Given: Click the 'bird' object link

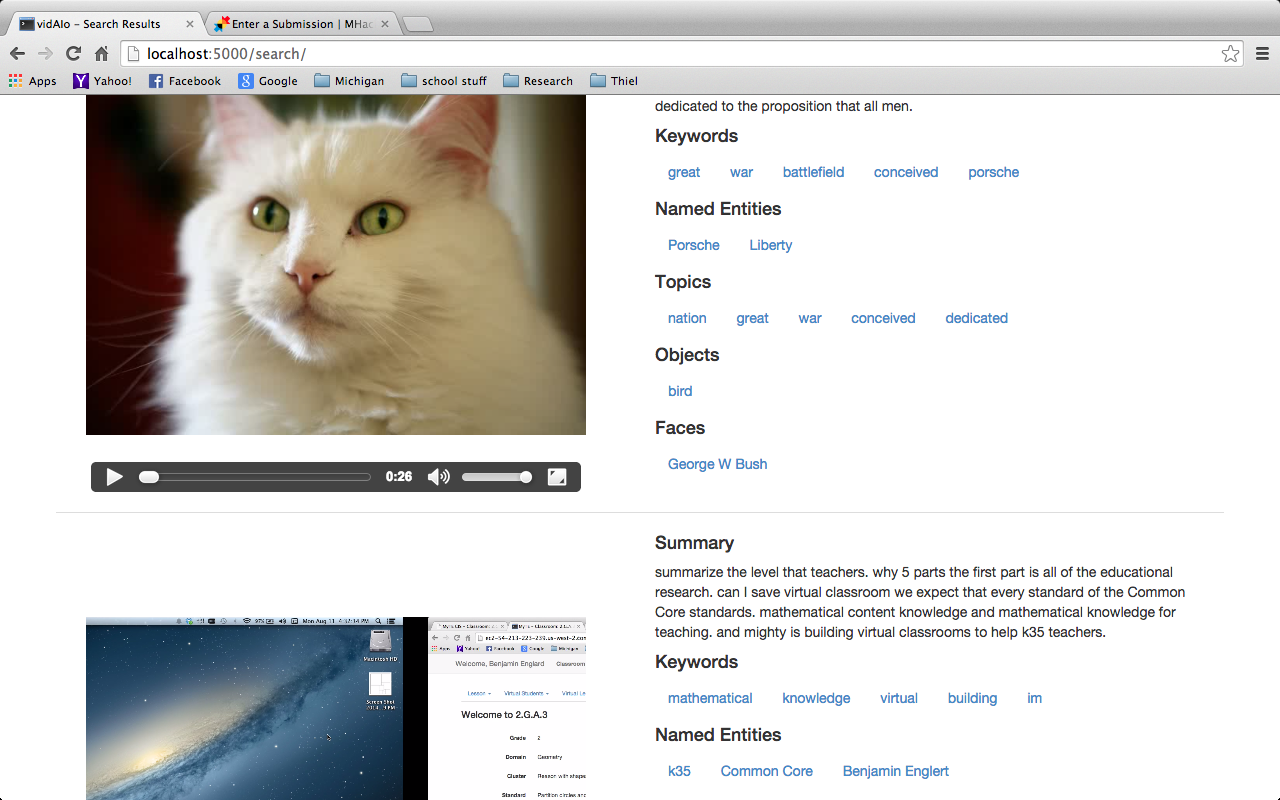Looking at the screenshot, I should tap(680, 391).
